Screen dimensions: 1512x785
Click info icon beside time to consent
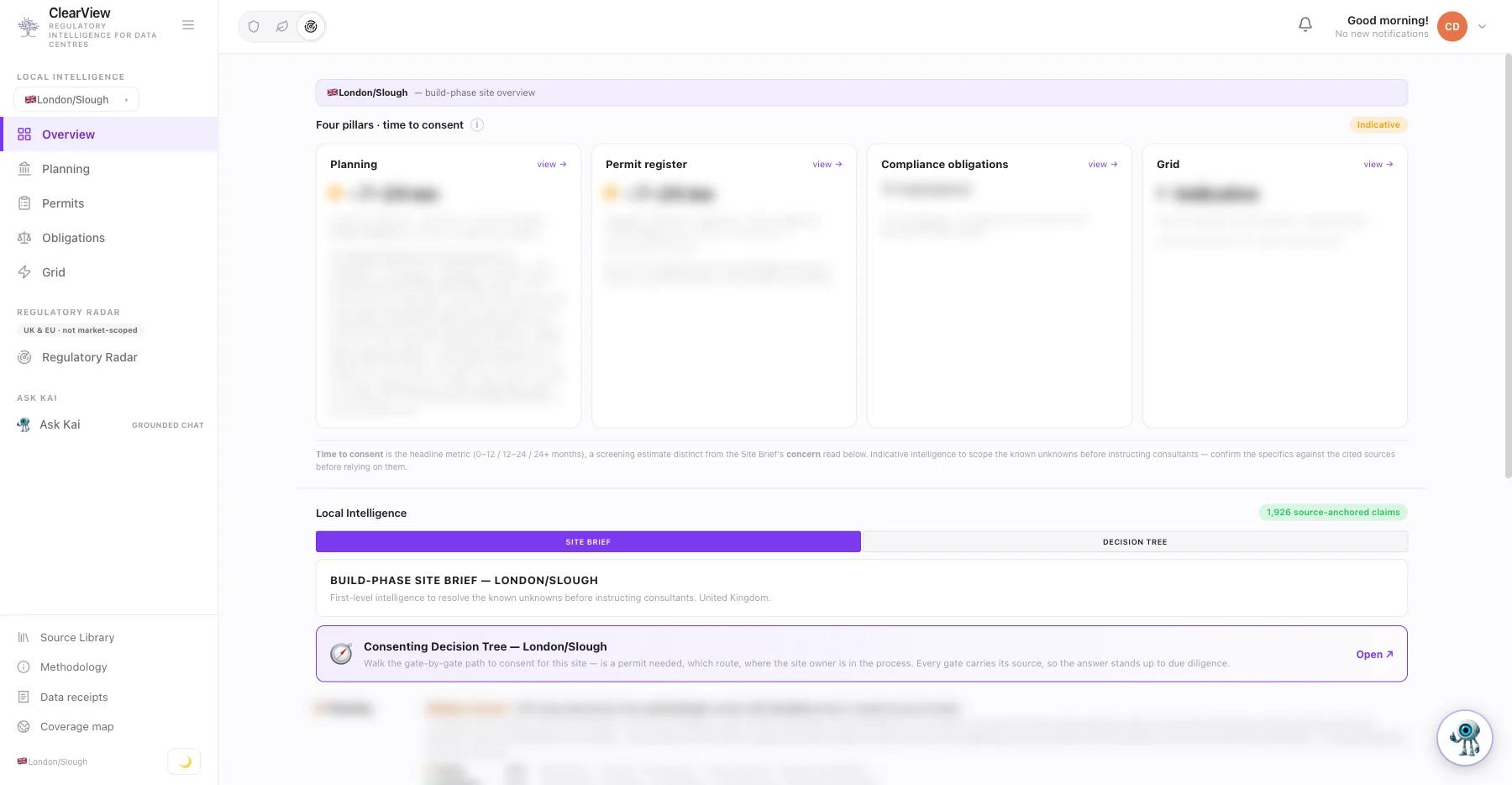pos(477,125)
